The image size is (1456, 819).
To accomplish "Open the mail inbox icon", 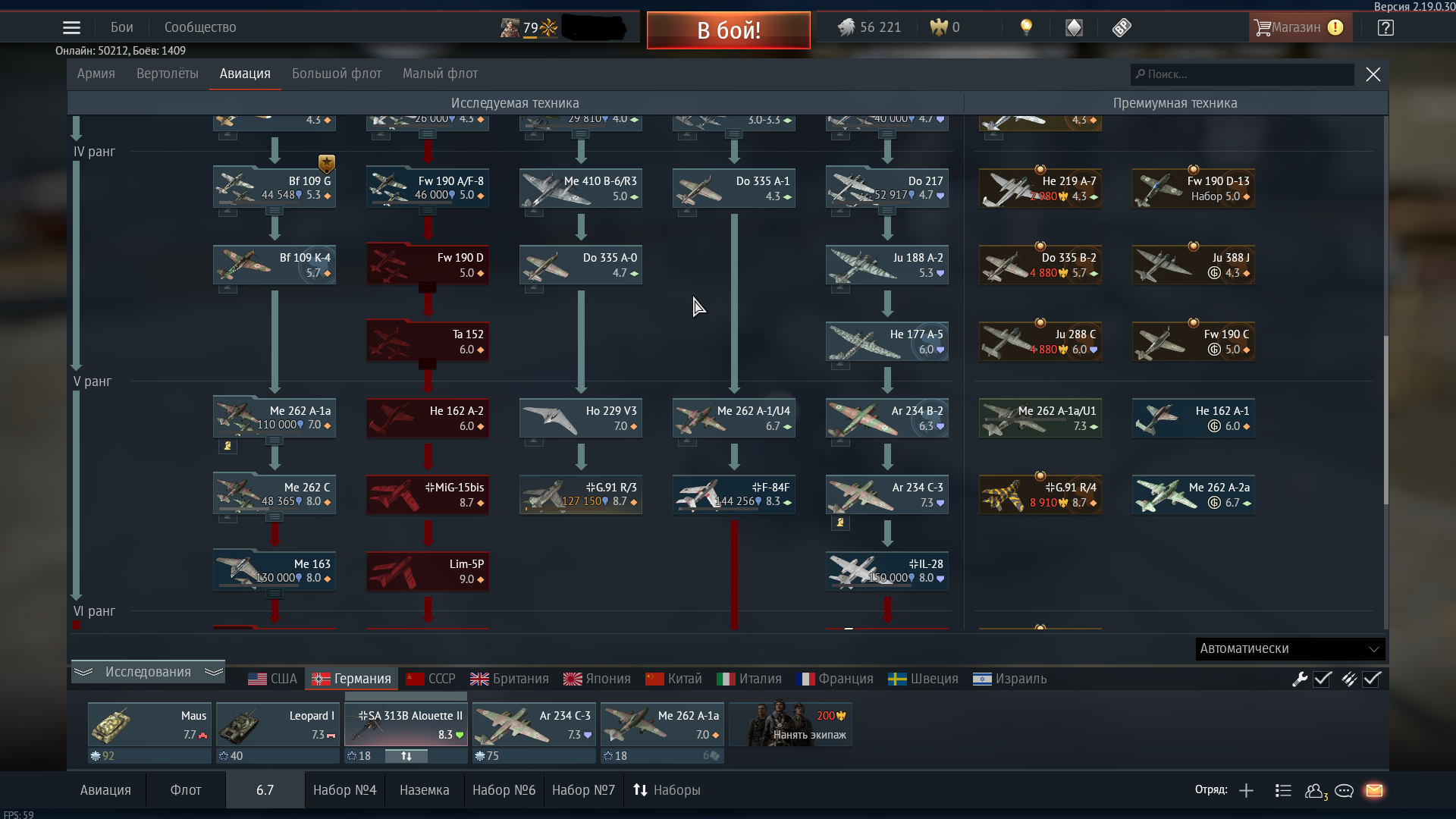I will point(1374,790).
